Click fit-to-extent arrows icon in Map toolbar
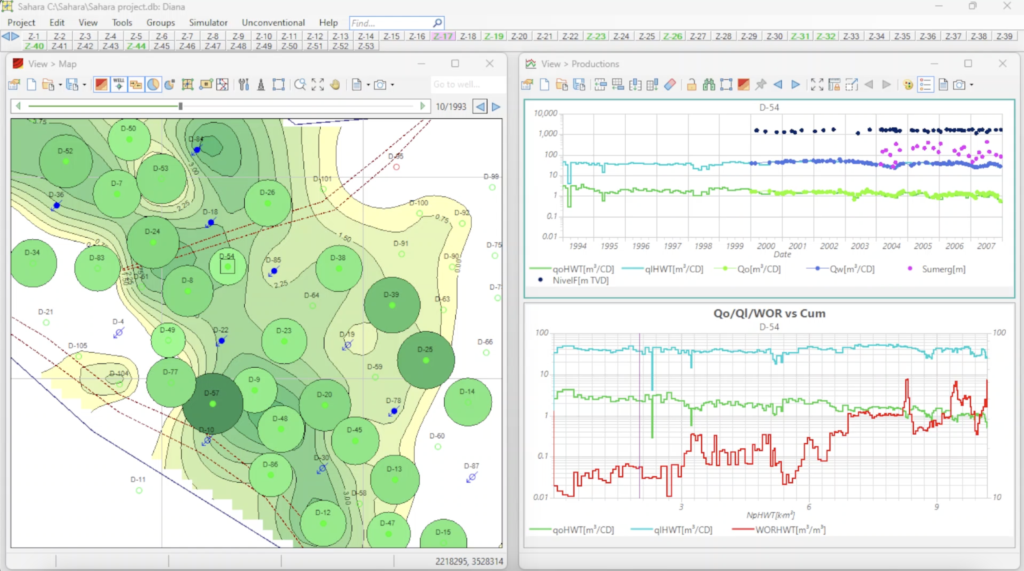The image size is (1024, 571). pos(317,84)
